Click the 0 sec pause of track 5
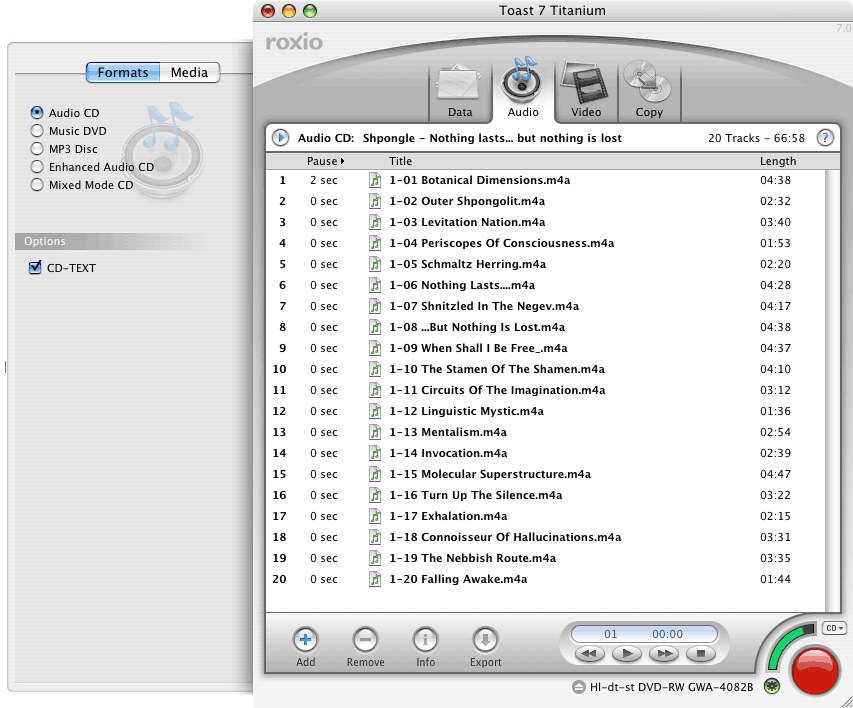 [324, 264]
